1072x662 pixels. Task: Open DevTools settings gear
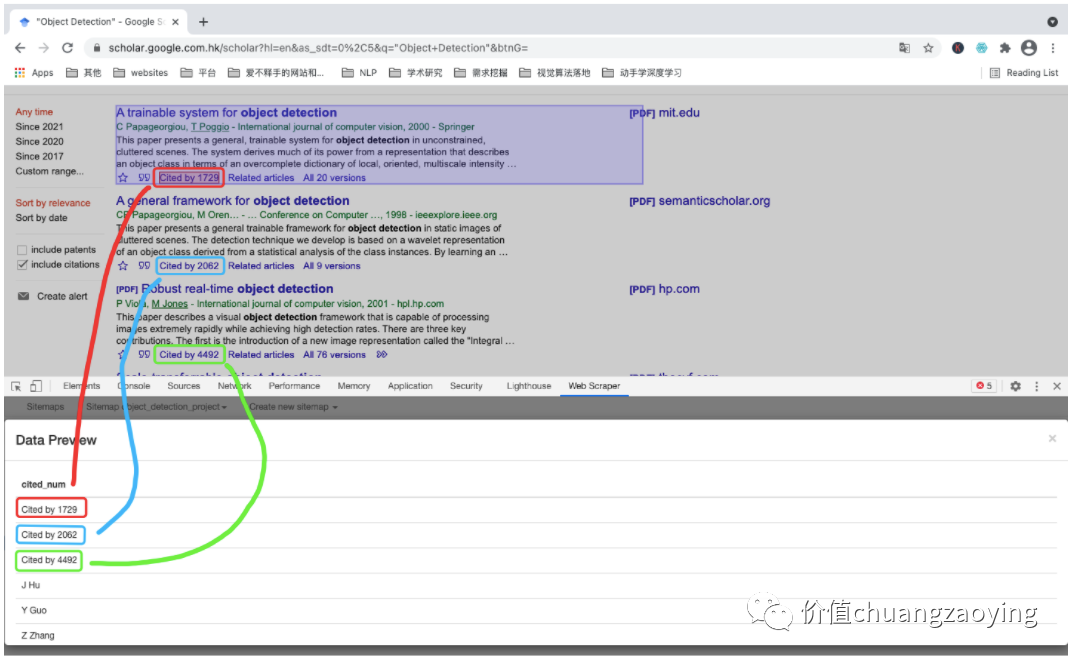coord(1015,386)
